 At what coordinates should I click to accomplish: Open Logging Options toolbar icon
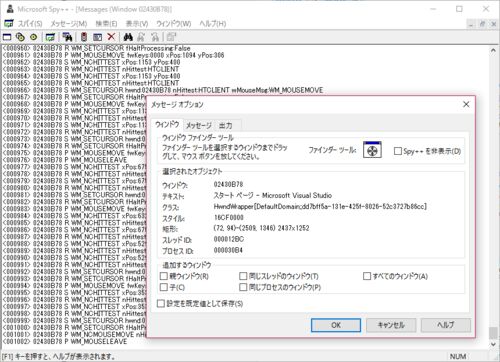click(x=97, y=37)
